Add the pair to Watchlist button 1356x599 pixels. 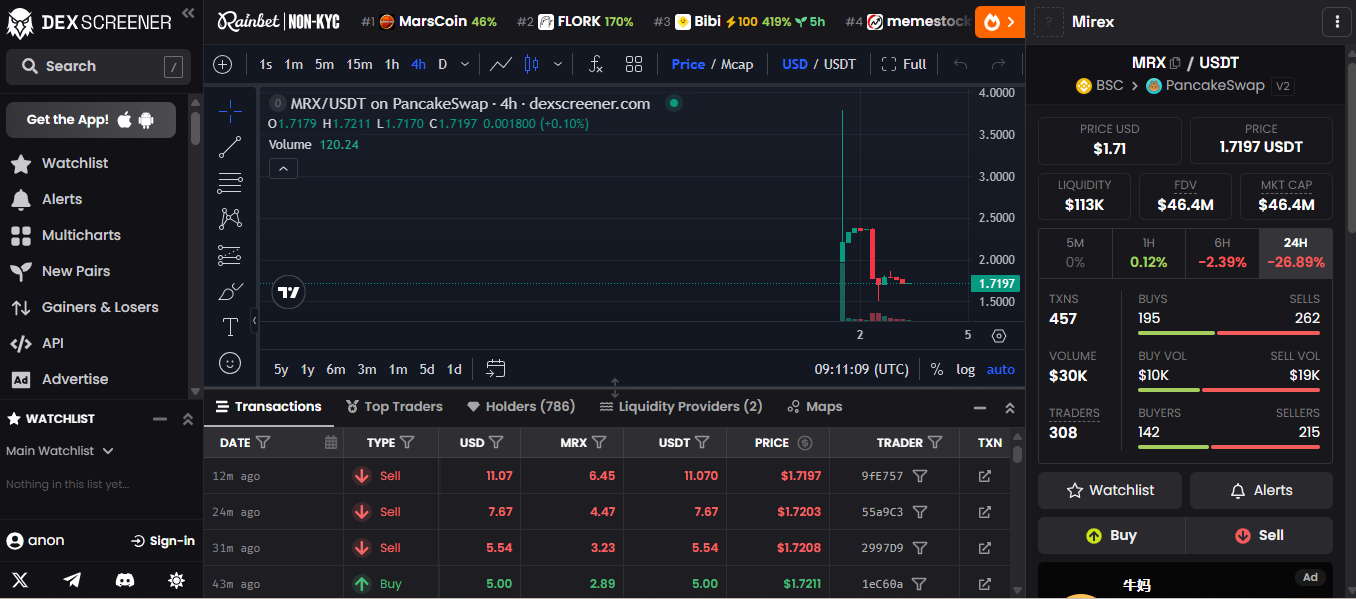(1110, 490)
